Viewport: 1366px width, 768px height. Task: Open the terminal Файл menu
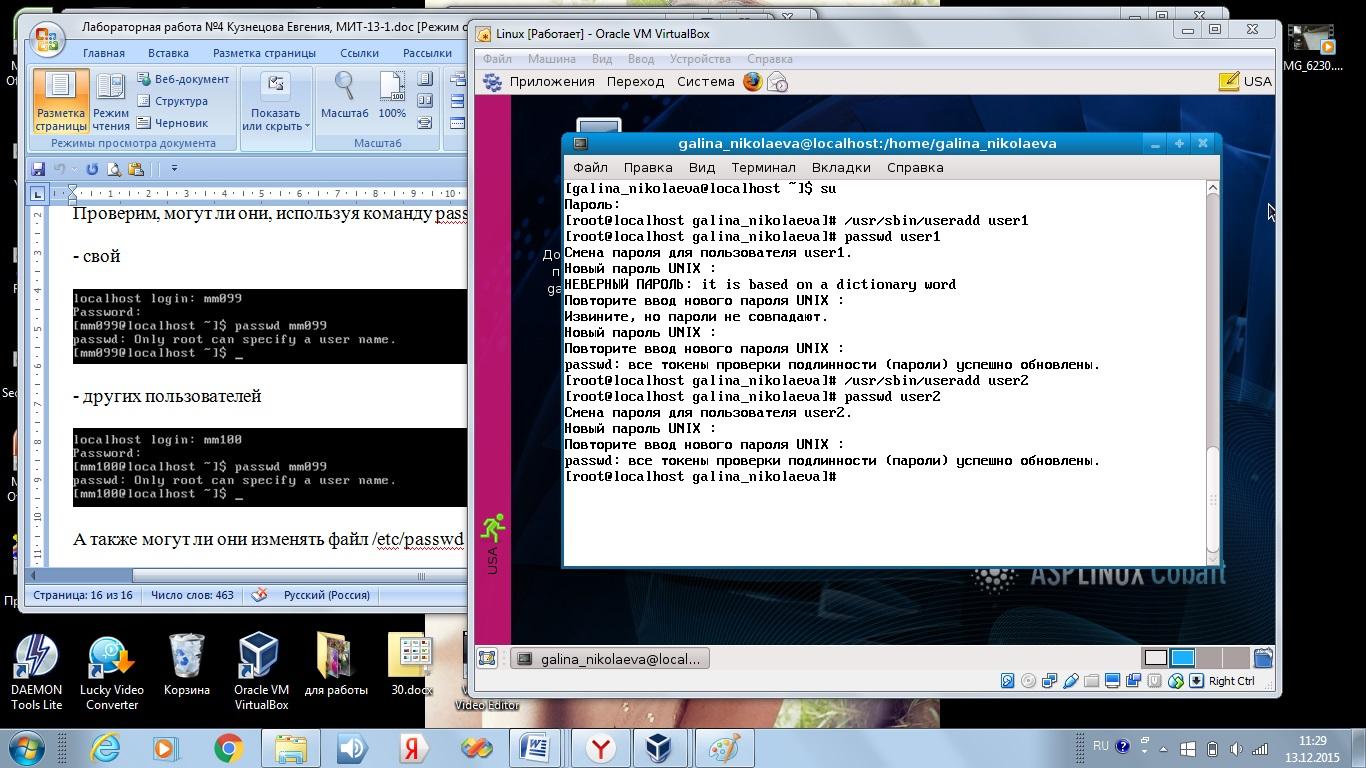590,167
